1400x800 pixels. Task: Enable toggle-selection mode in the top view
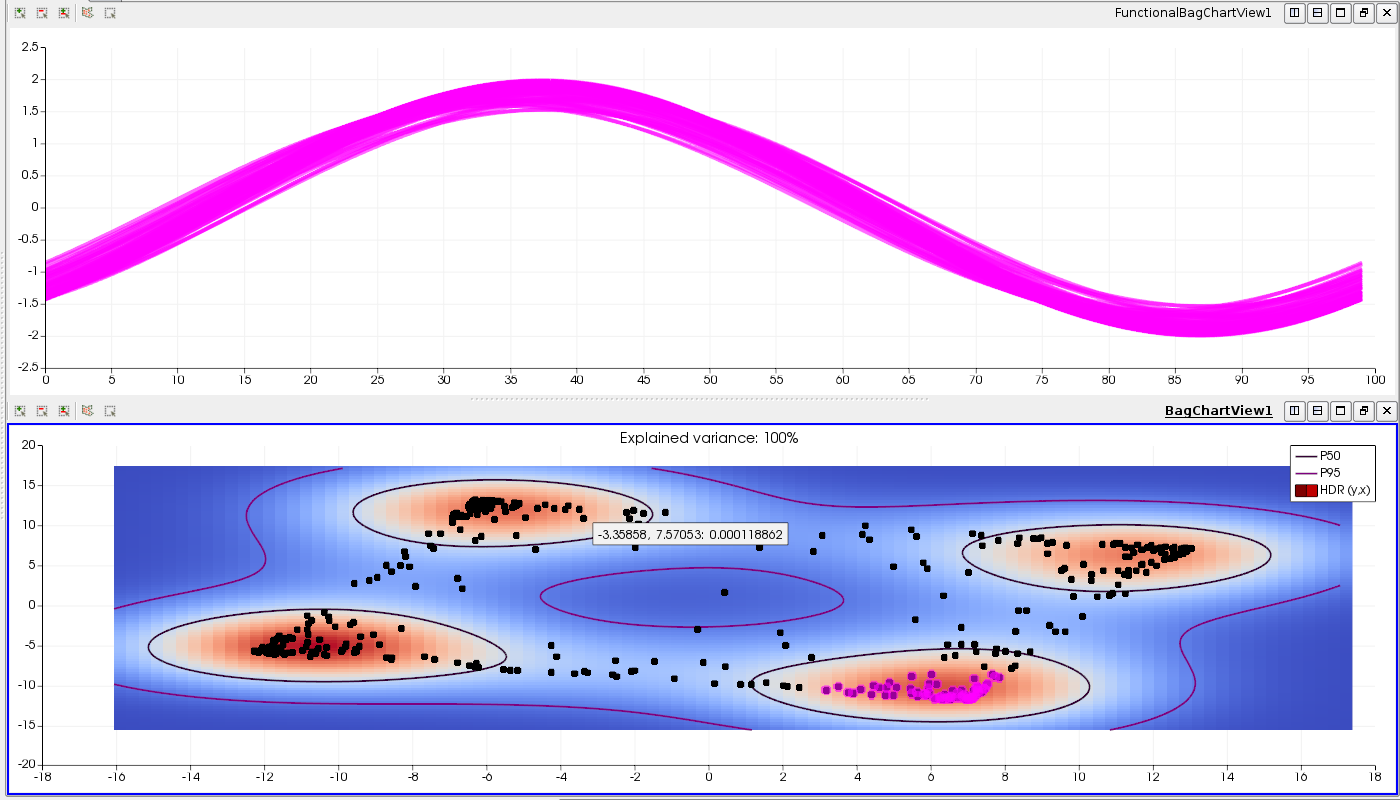pos(62,13)
